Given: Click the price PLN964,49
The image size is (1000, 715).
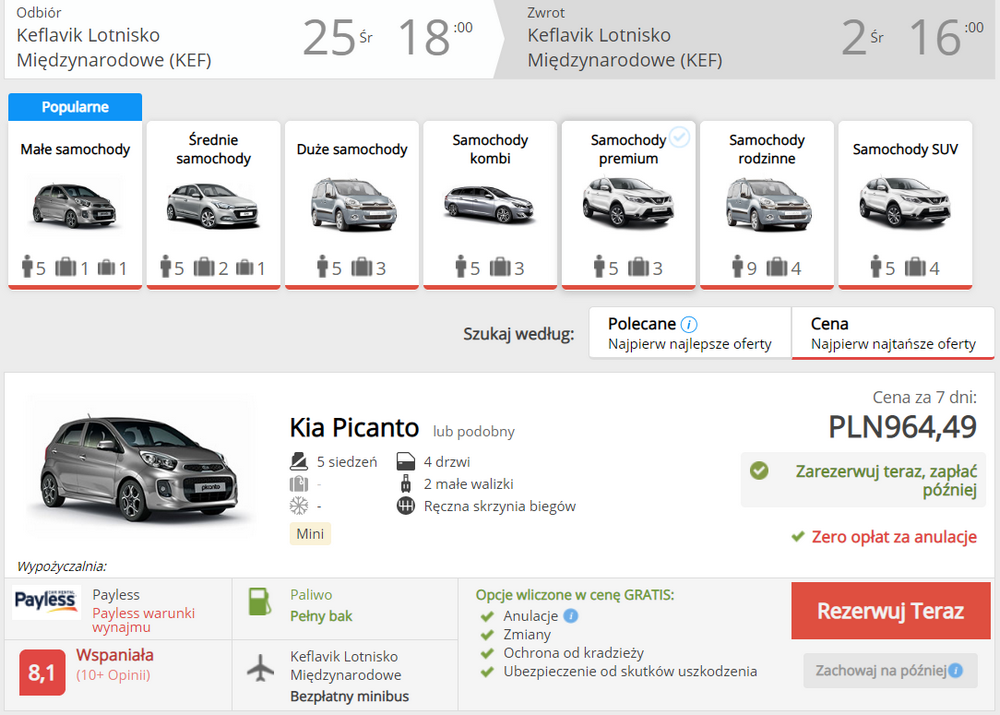Looking at the screenshot, I should (x=902, y=427).
